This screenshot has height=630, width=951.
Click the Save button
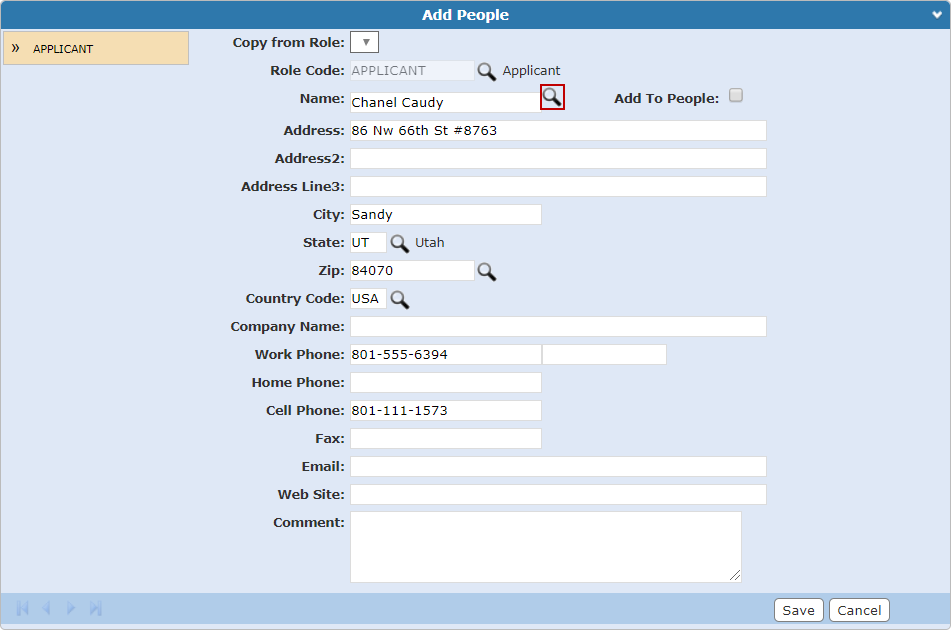798,610
